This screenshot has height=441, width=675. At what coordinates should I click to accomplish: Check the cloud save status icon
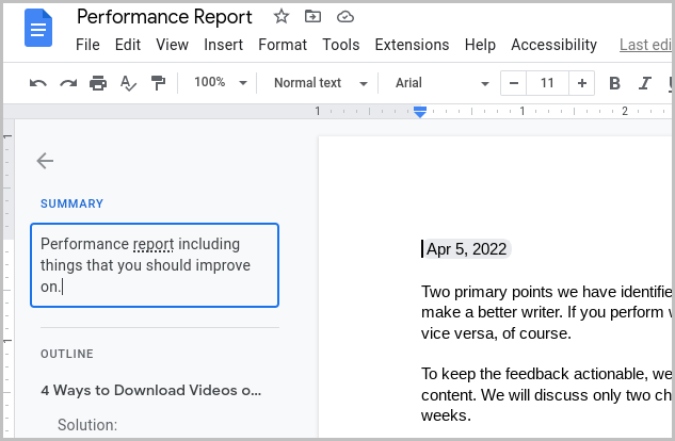pyautogui.click(x=345, y=17)
